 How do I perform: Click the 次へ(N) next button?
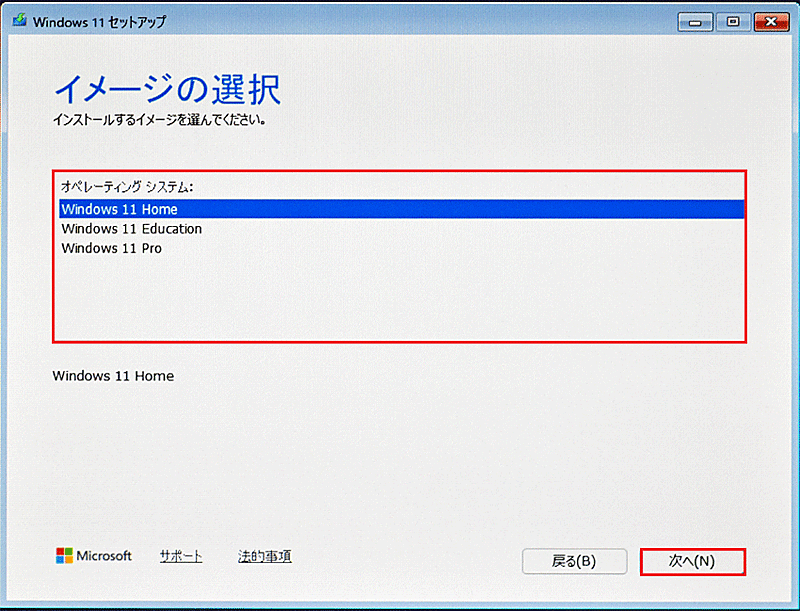coord(692,562)
